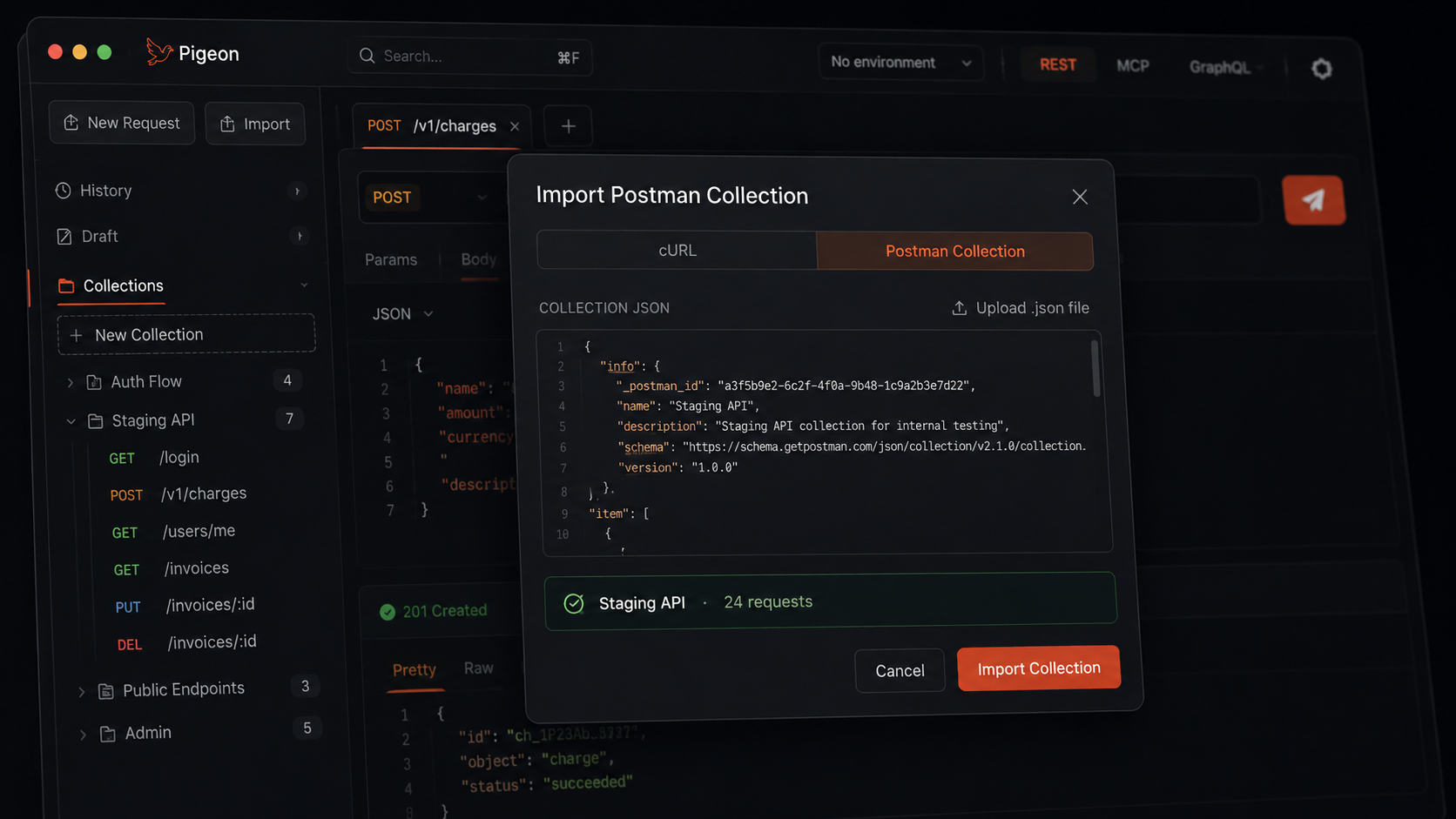
Task: Open the POST method dropdown
Action: point(429,198)
